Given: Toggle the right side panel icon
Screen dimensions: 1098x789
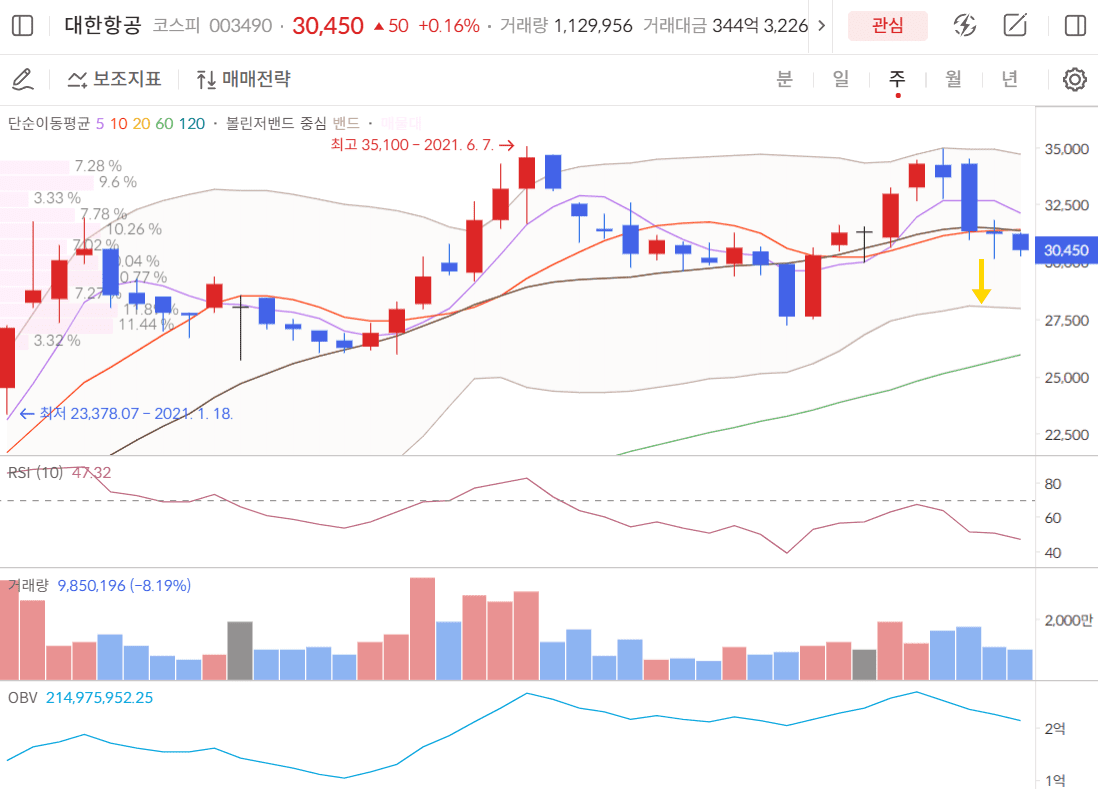Looking at the screenshot, I should [1075, 26].
